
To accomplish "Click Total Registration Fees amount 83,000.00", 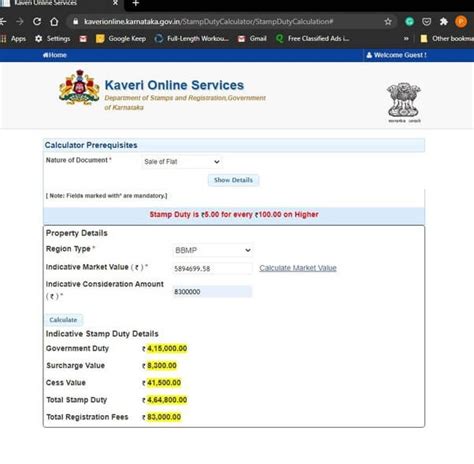I will click(x=164, y=417).
